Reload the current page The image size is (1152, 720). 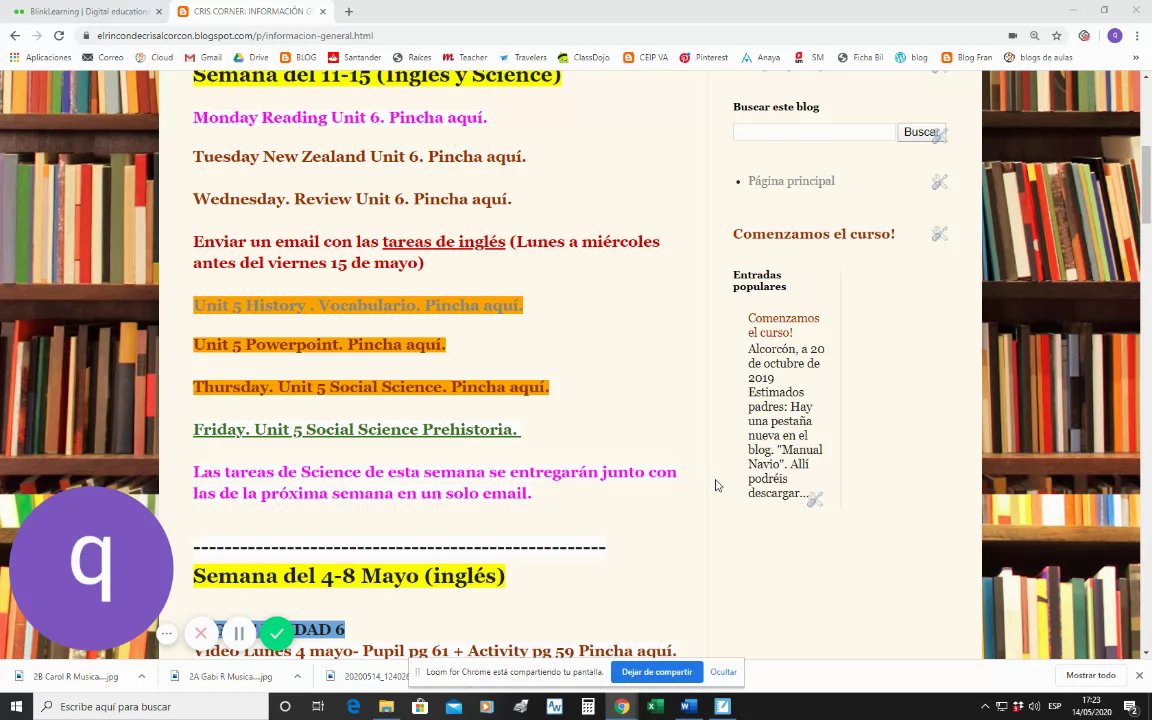pos(59,35)
